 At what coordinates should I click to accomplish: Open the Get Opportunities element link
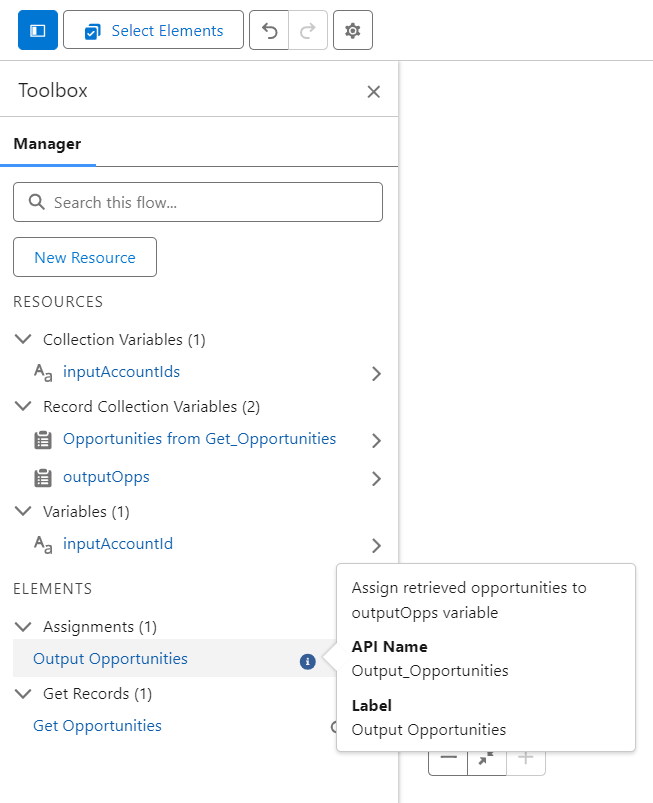click(x=97, y=726)
